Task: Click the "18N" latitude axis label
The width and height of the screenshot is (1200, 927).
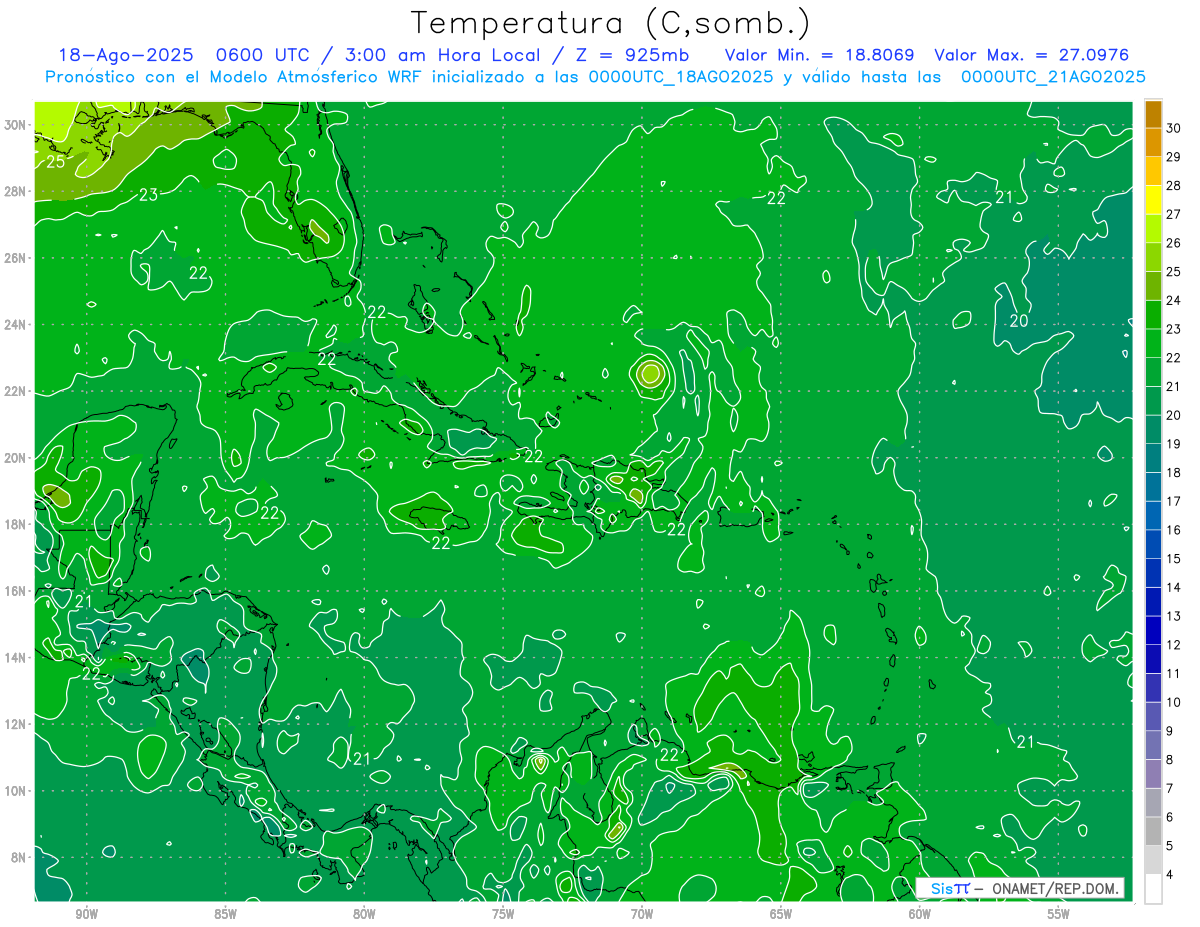Action: (17, 524)
